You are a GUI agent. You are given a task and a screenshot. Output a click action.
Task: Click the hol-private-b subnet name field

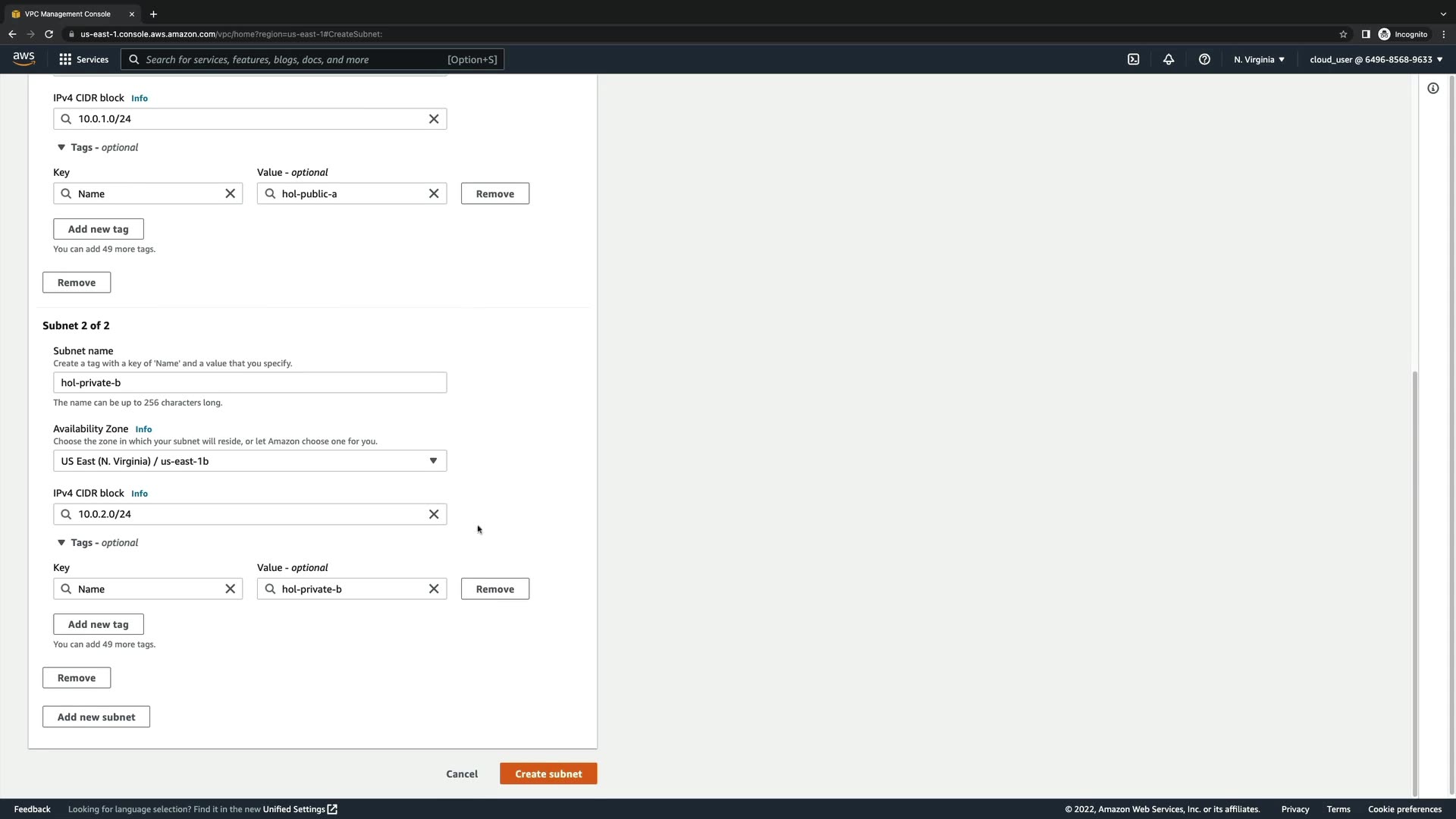point(249,383)
